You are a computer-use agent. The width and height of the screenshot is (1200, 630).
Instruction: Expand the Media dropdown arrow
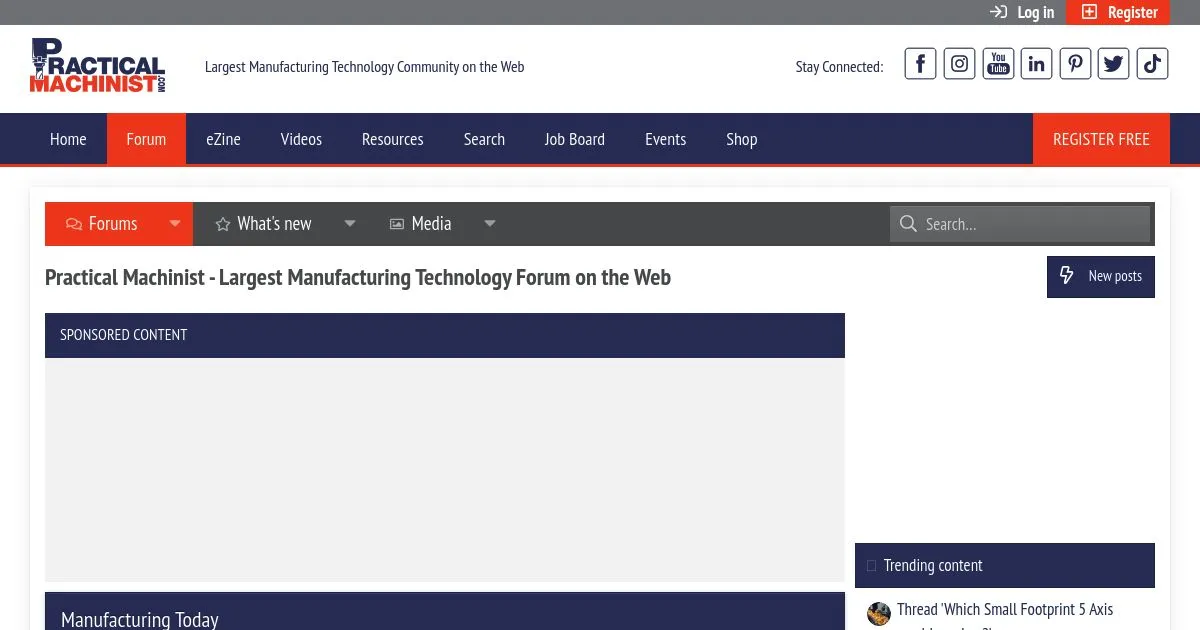[x=490, y=224]
